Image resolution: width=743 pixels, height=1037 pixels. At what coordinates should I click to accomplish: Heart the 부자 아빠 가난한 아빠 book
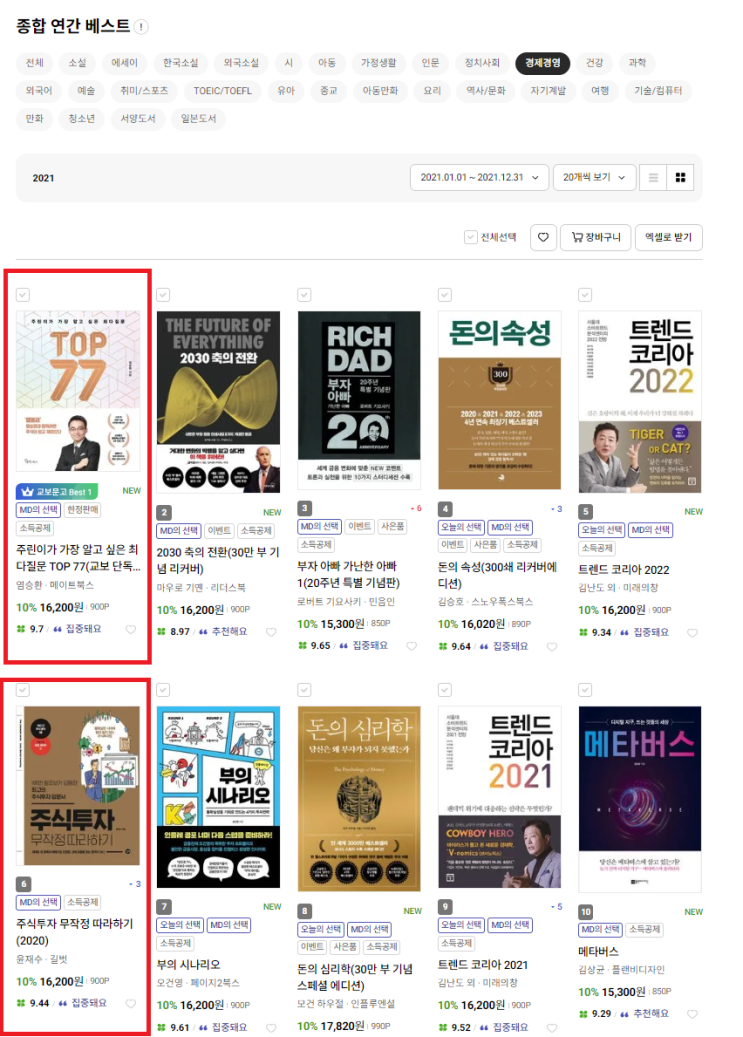point(412,646)
